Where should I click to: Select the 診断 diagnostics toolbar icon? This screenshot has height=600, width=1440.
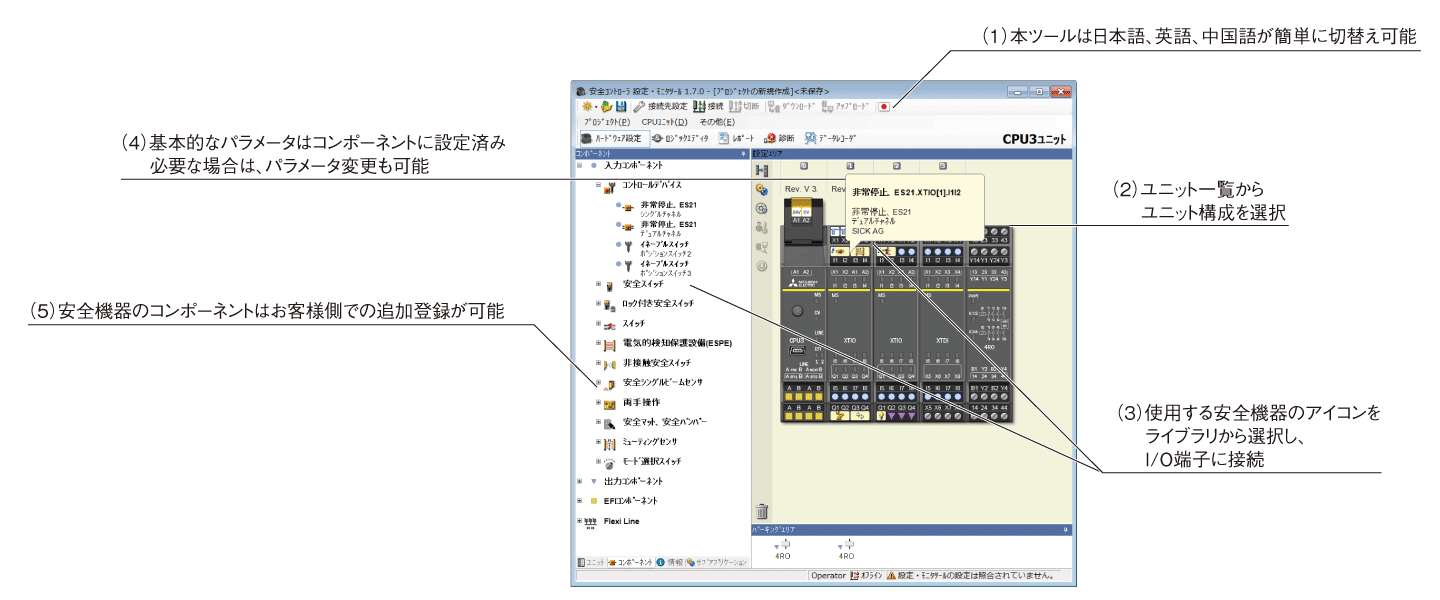tap(779, 138)
